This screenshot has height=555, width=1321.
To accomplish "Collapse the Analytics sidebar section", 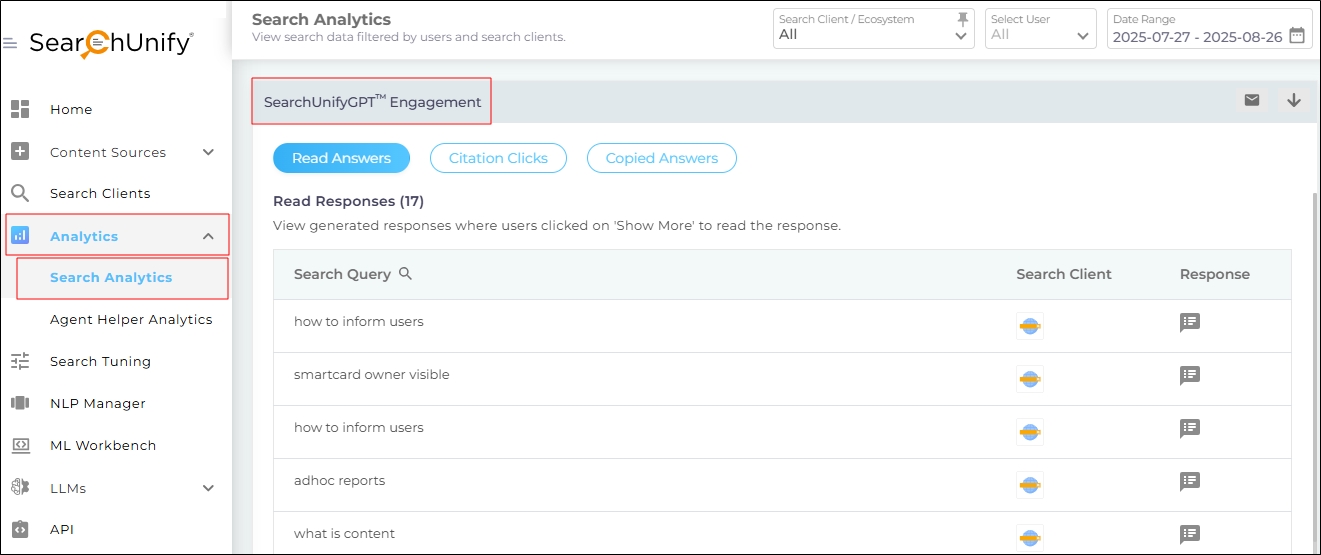I will click(x=208, y=236).
